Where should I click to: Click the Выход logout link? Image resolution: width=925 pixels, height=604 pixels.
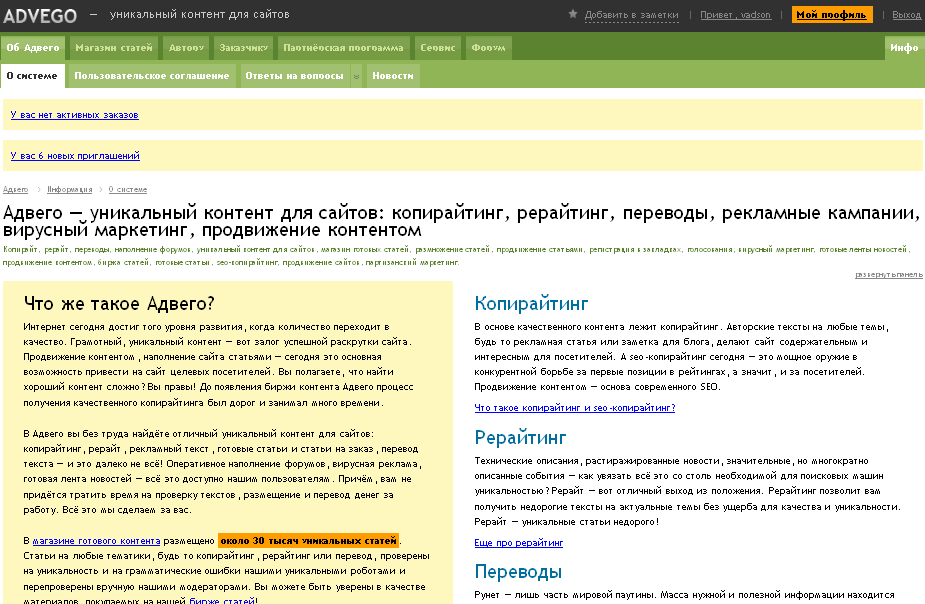click(906, 15)
